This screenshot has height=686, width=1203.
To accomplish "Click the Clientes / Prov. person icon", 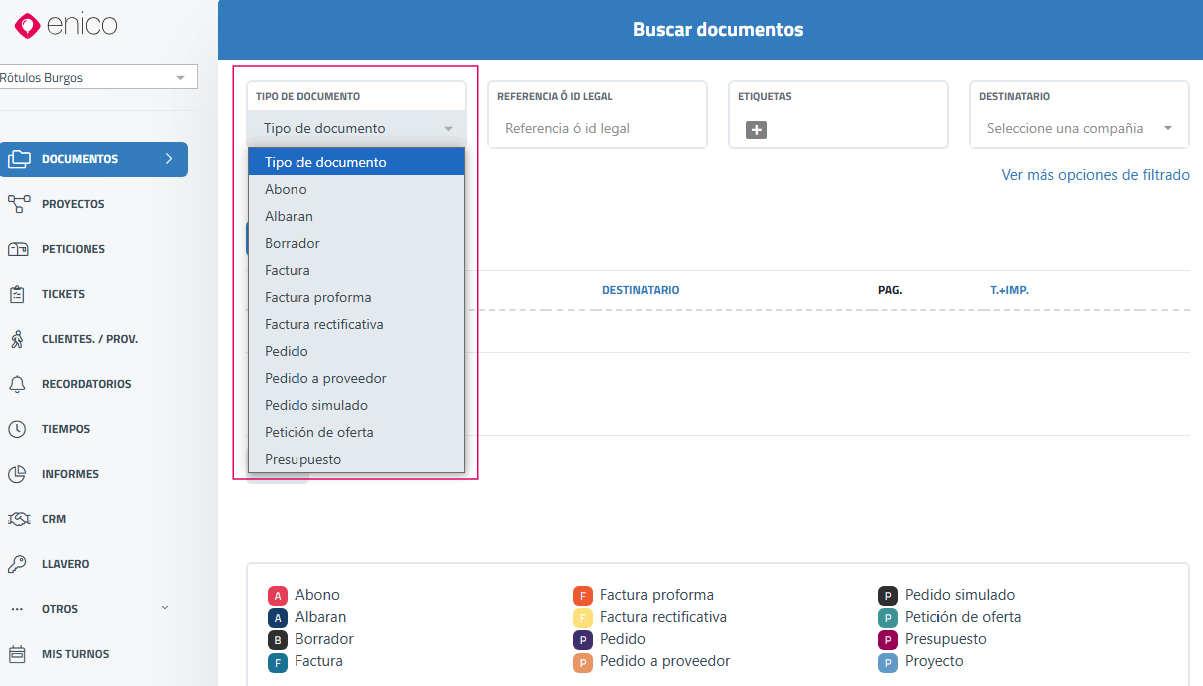I will point(18,339).
